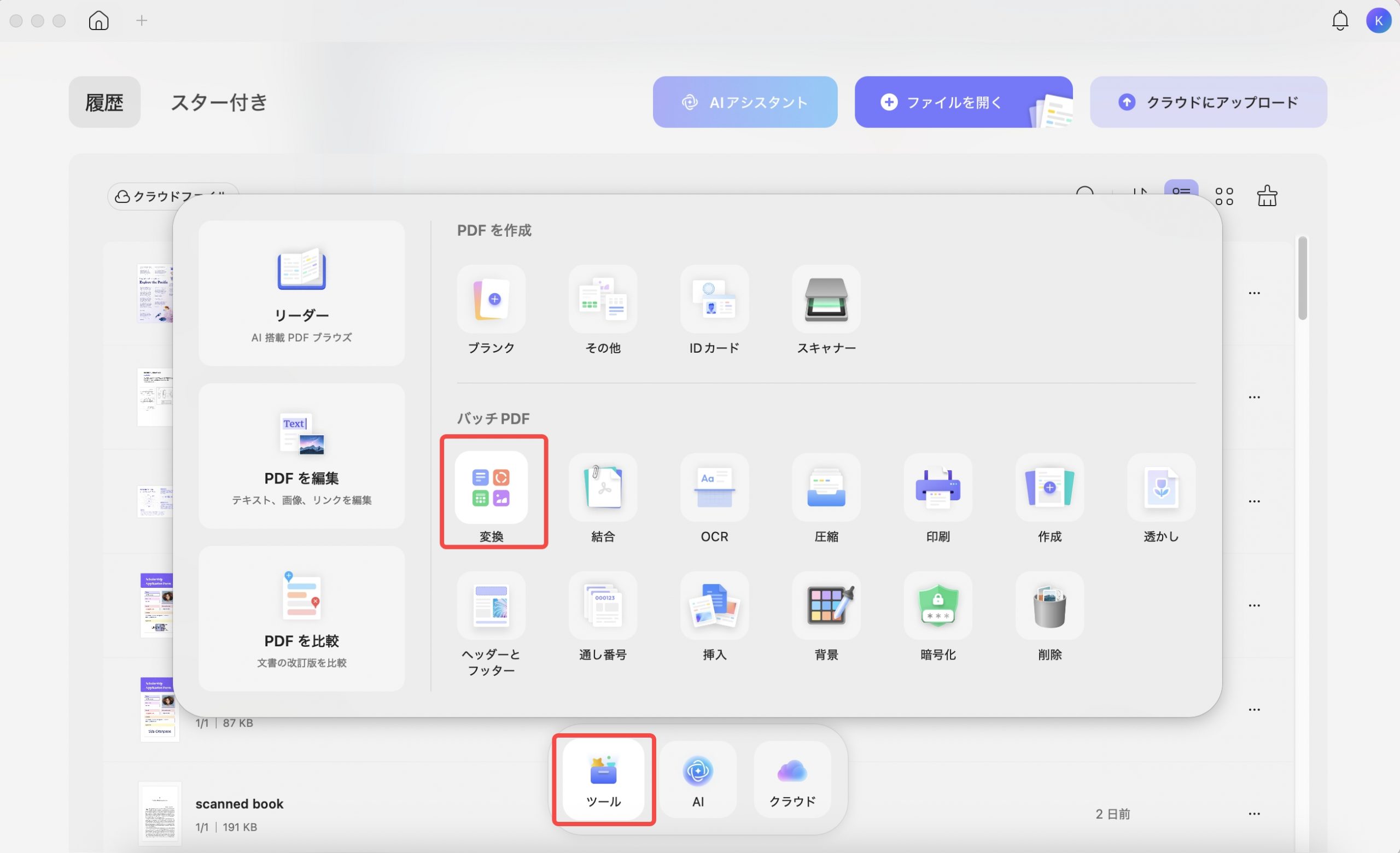
Task: Go to the home icon
Action: (98, 20)
